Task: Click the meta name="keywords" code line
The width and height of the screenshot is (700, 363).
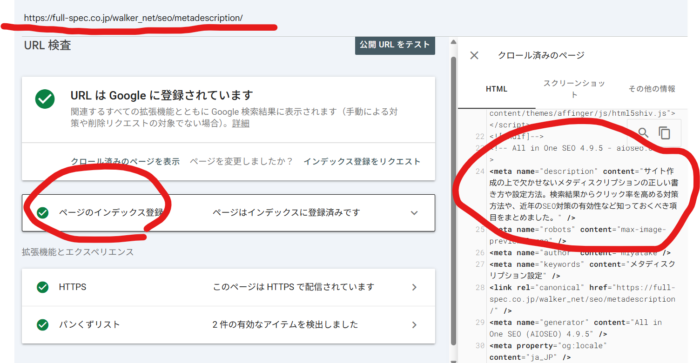Action: click(582, 270)
